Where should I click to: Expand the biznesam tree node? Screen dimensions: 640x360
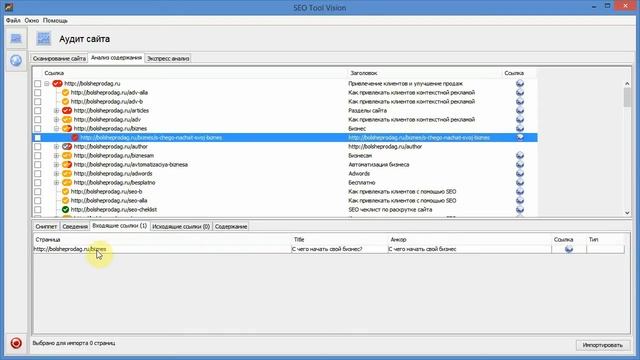[56, 156]
